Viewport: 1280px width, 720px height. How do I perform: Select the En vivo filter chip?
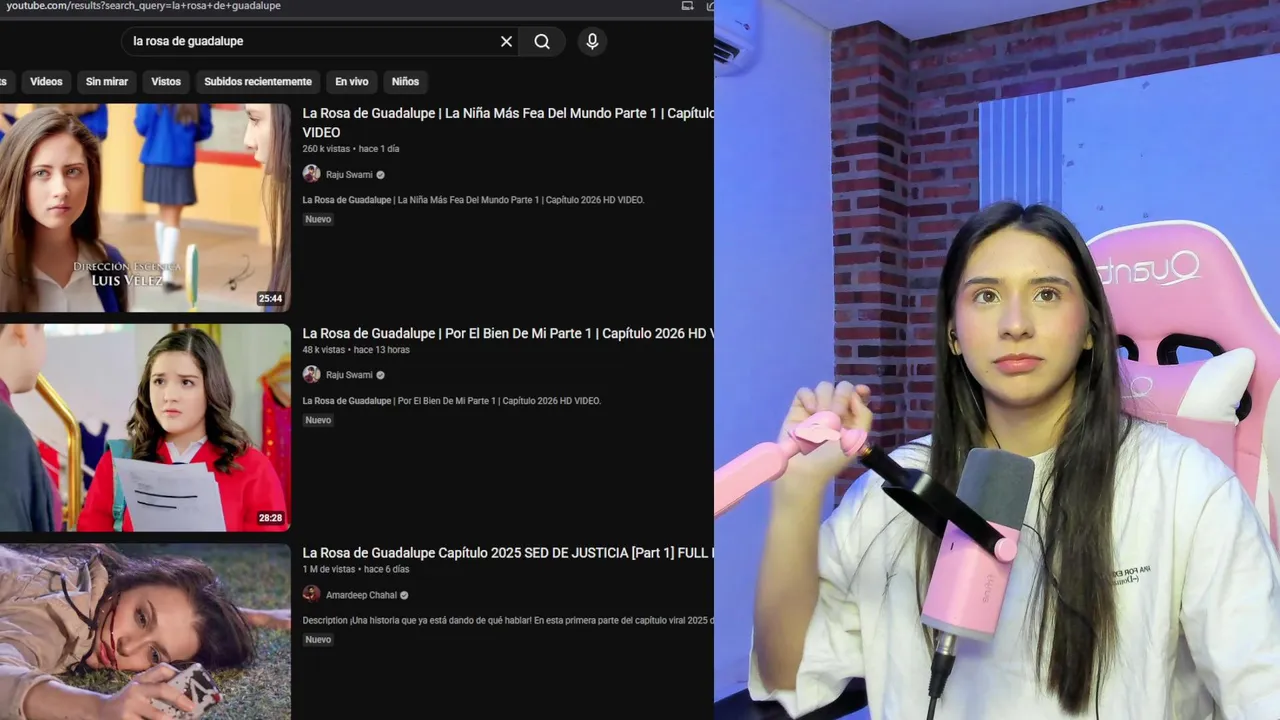coord(351,81)
